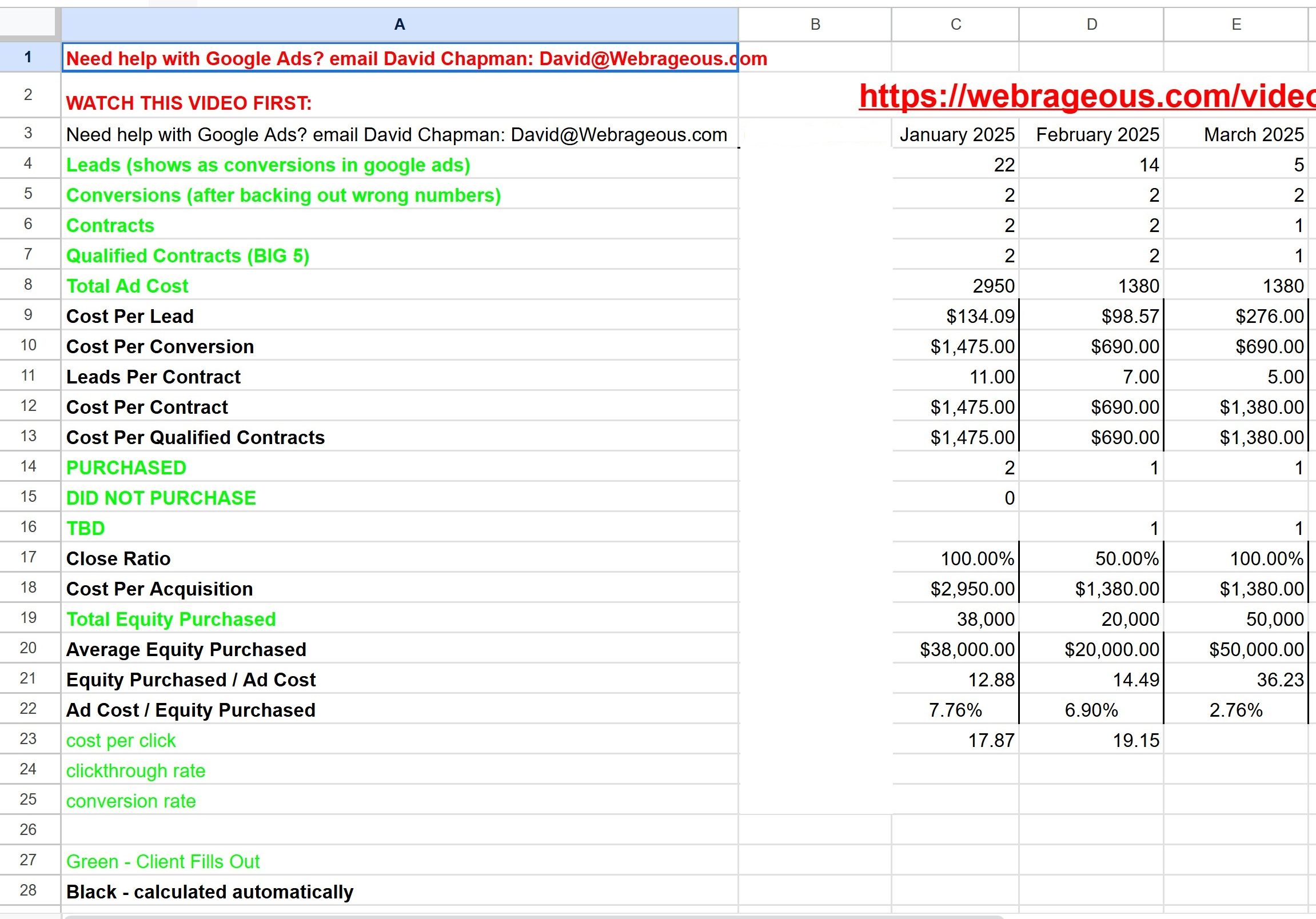This screenshot has height=919, width=1316.
Task: Select column E header
Action: tap(1237, 24)
